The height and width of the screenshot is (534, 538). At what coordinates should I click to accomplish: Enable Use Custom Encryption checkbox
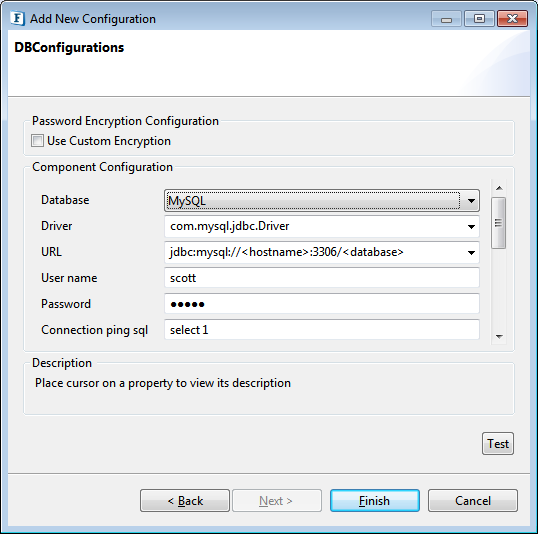37,141
